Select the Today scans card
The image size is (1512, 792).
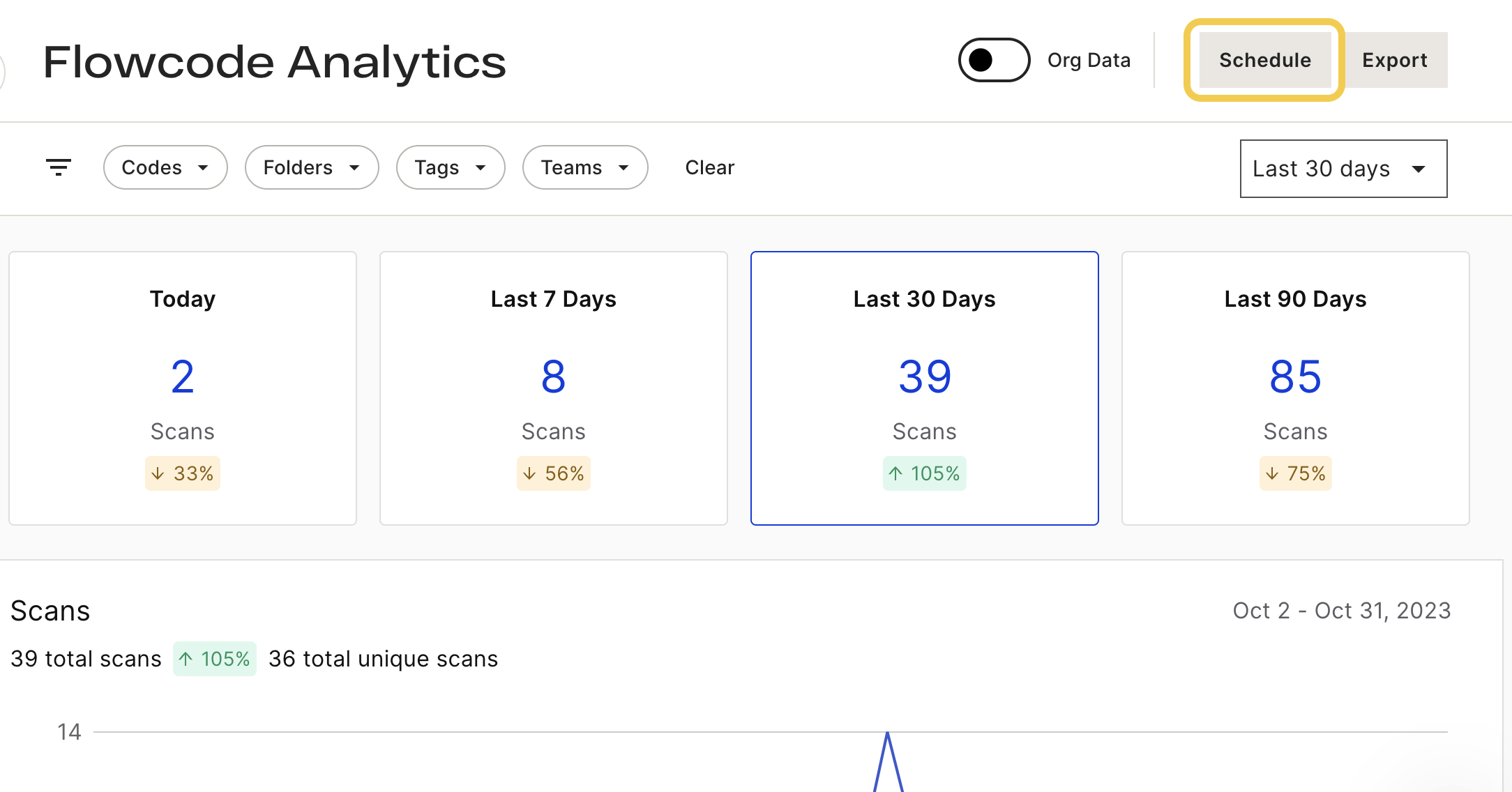[183, 388]
